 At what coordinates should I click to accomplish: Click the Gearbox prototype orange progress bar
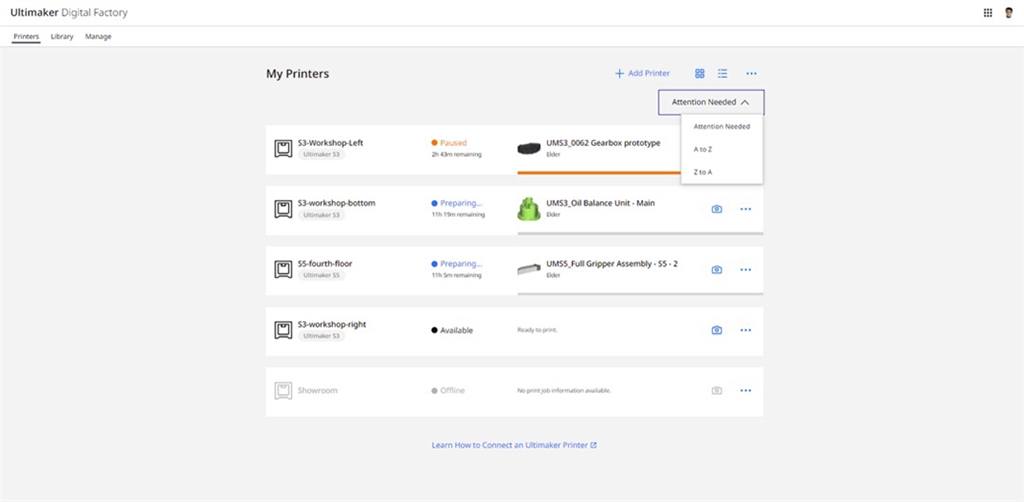point(598,173)
